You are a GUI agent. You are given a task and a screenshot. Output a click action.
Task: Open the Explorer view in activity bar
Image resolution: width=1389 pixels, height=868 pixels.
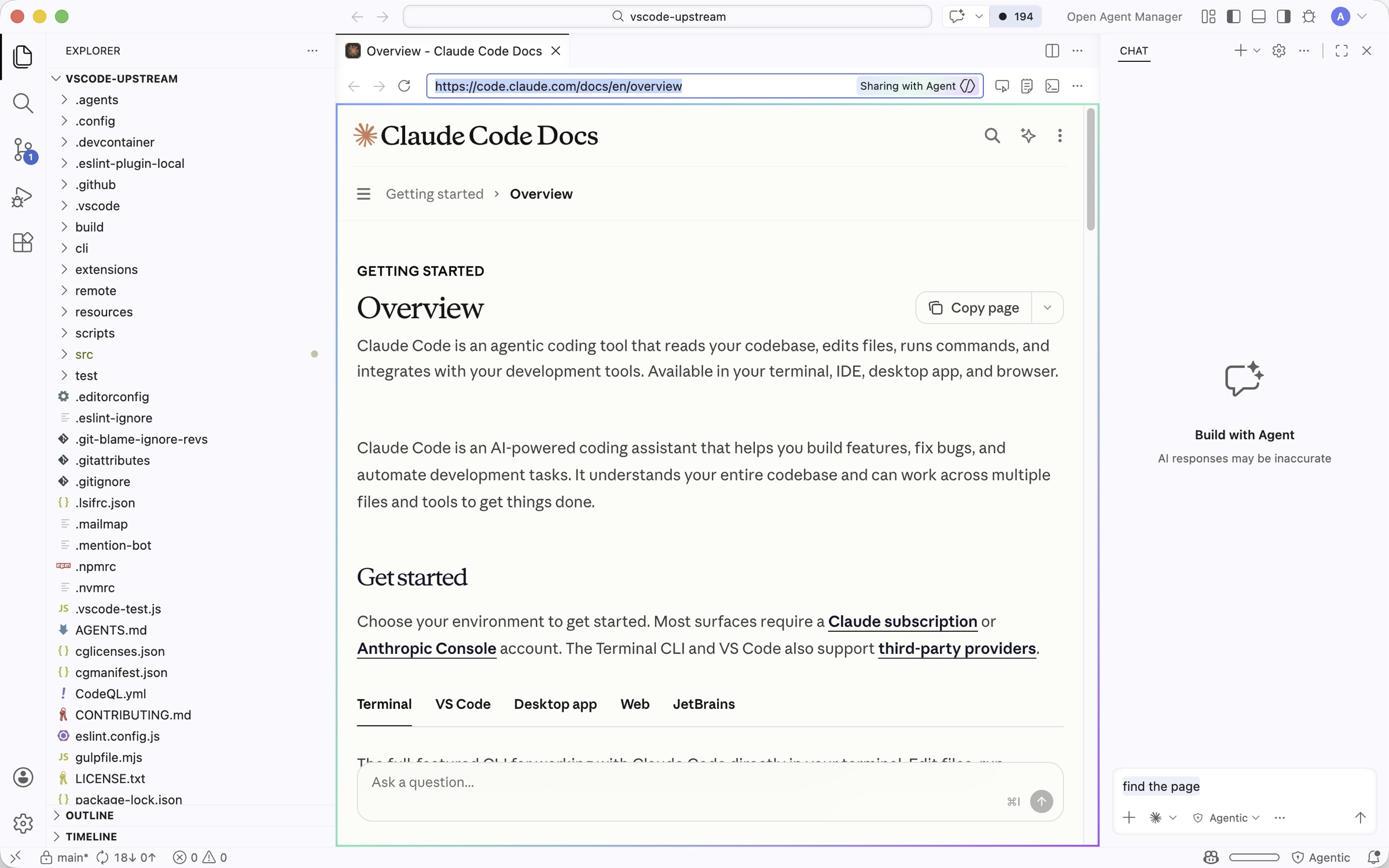[23, 56]
